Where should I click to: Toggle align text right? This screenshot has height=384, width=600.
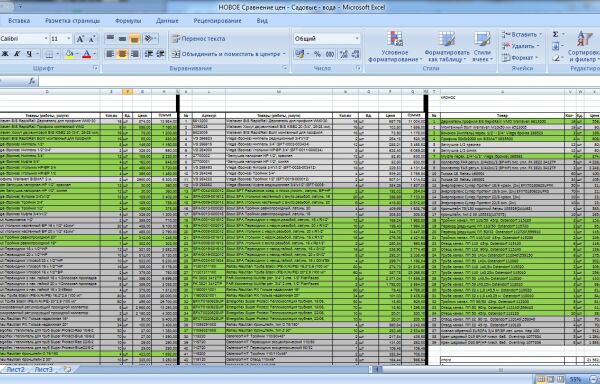coord(134,54)
